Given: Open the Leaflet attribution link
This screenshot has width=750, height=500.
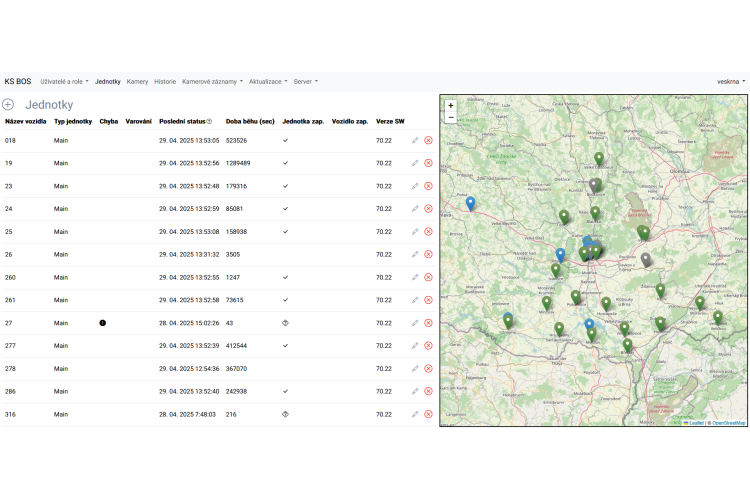Looking at the screenshot, I should coord(694,423).
